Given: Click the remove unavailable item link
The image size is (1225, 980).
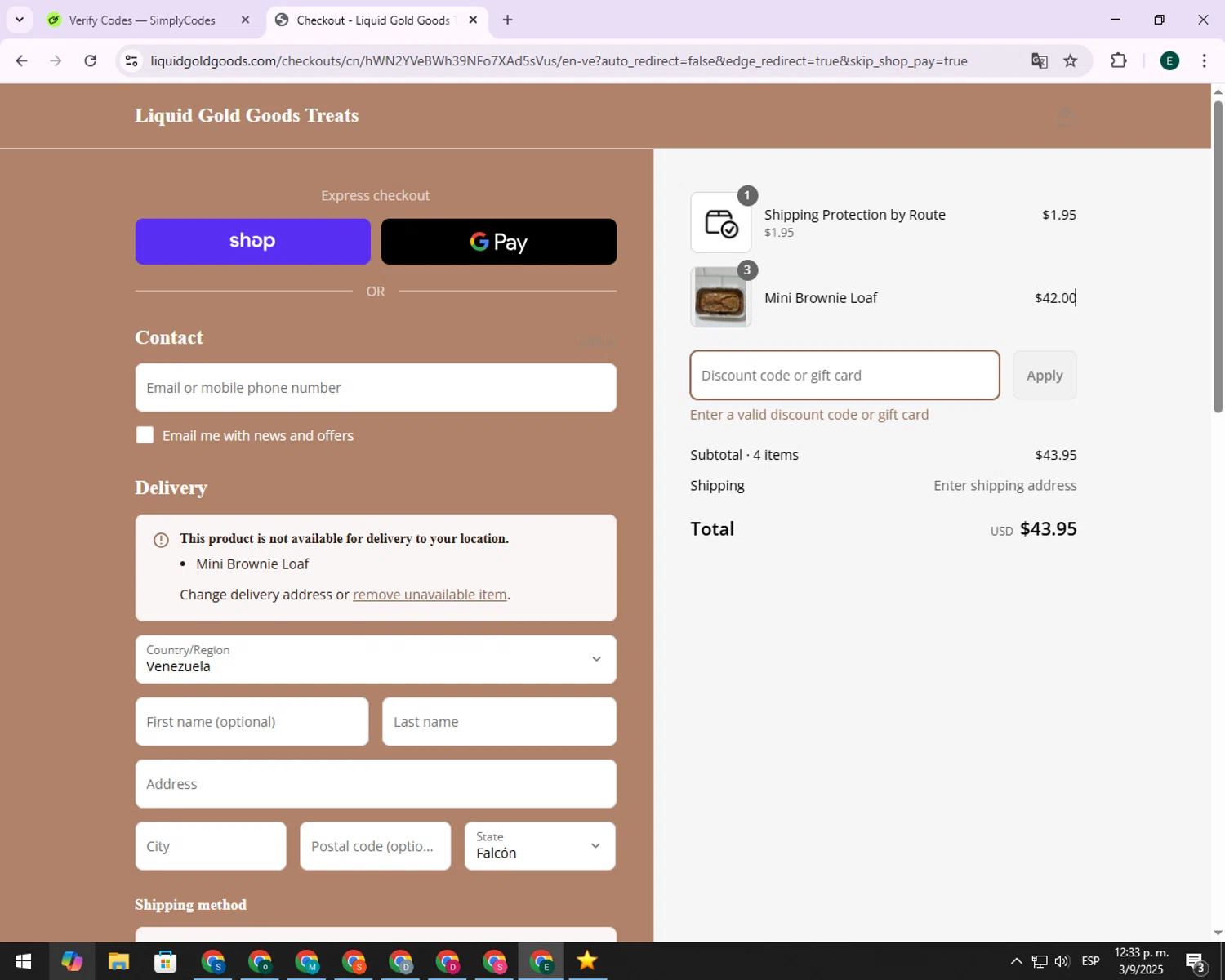Looking at the screenshot, I should point(430,595).
